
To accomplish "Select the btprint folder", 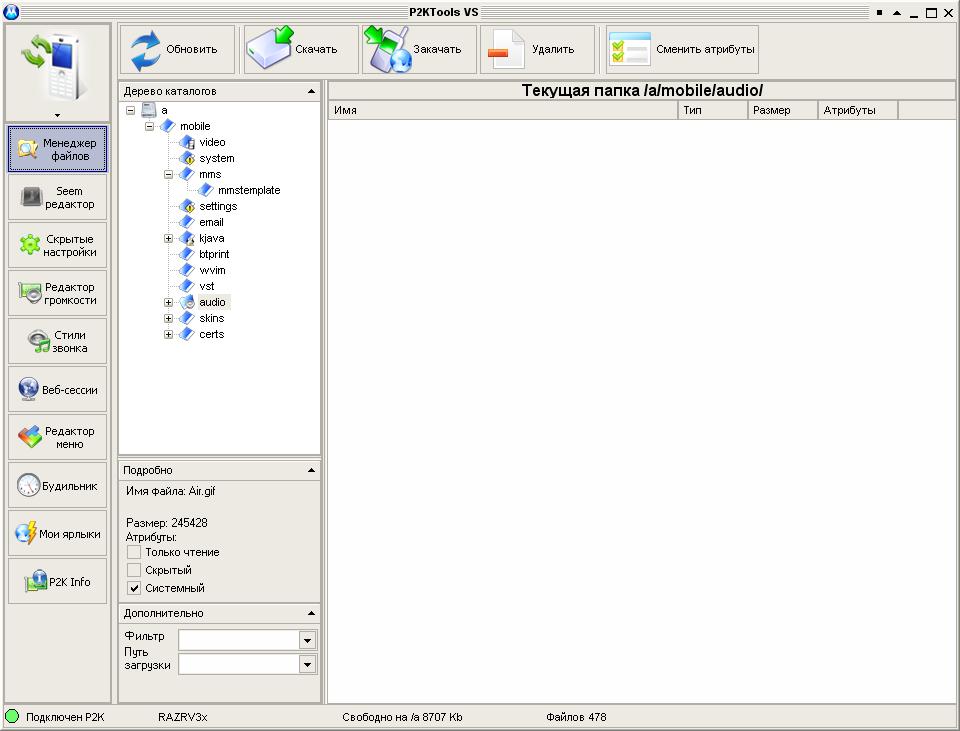I will click(x=214, y=254).
